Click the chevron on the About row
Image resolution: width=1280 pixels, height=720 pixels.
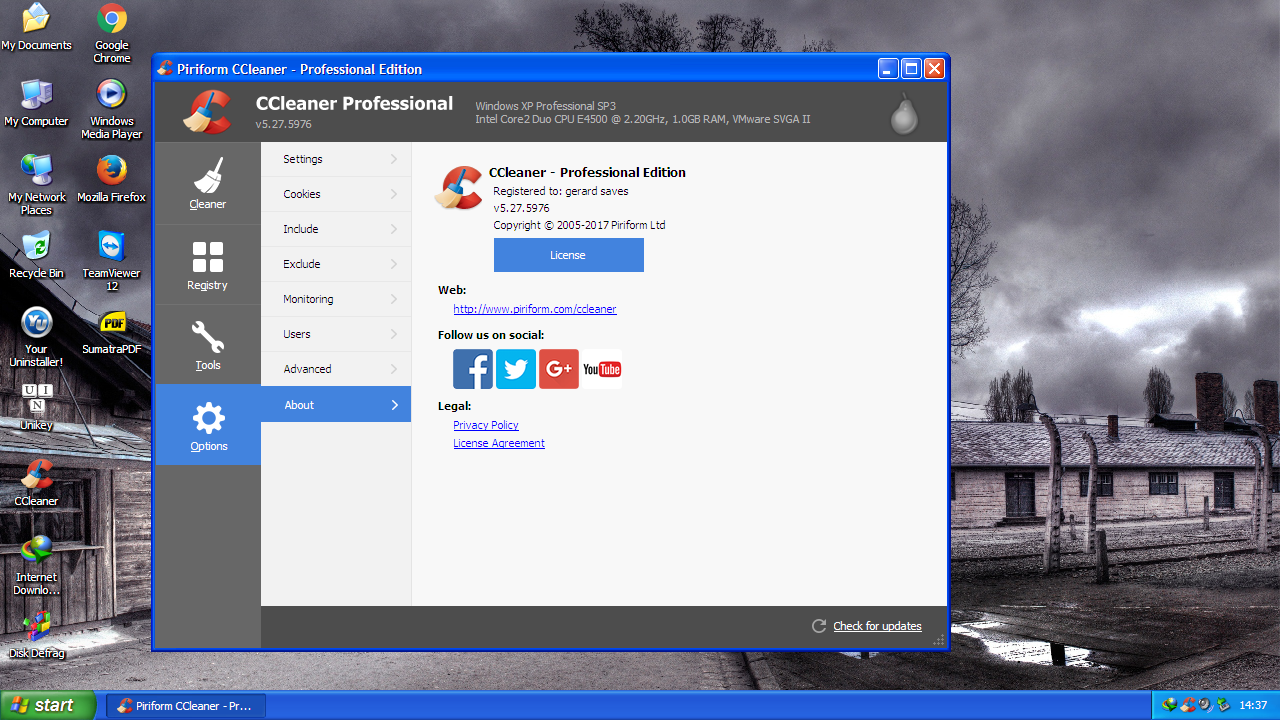pyautogui.click(x=394, y=405)
